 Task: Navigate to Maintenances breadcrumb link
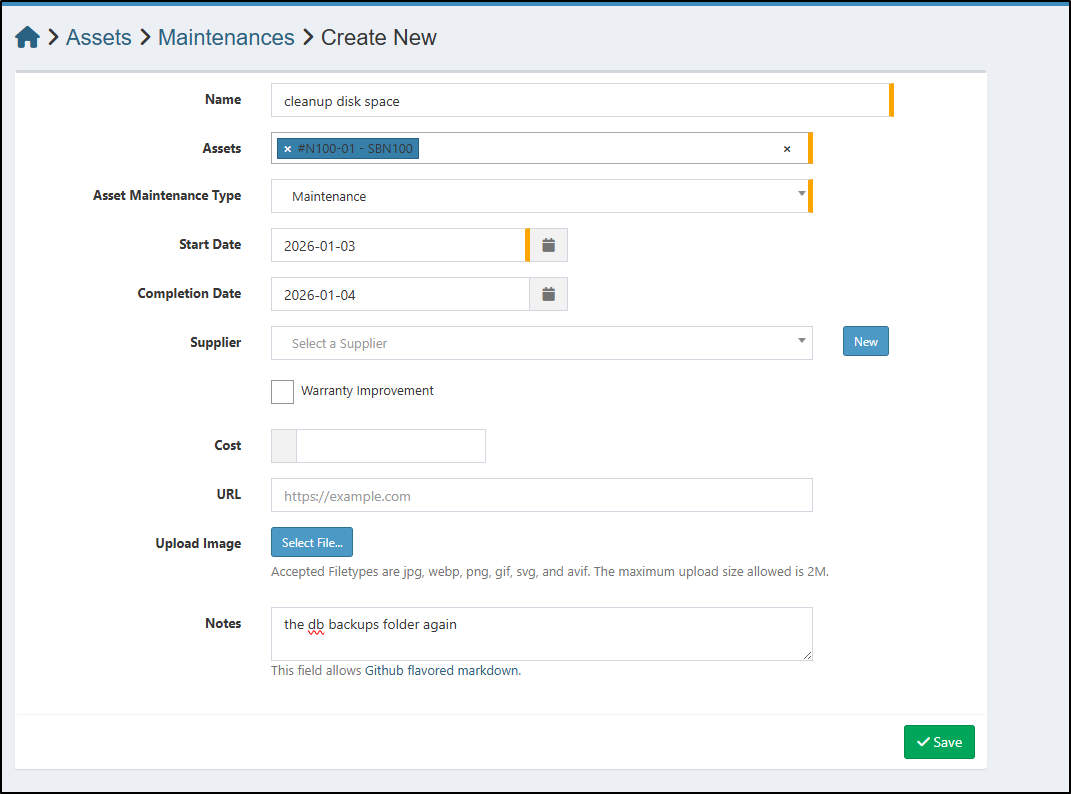(226, 38)
